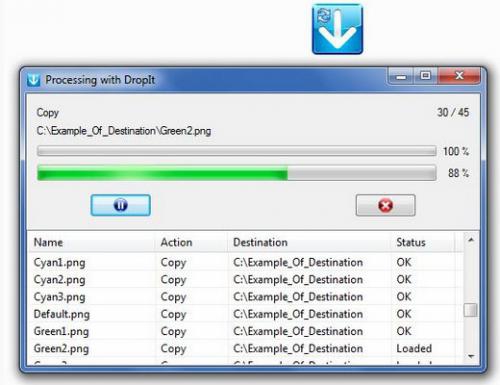Sort list by the Destination column header
The width and height of the screenshot is (500, 385).
pyautogui.click(x=309, y=242)
